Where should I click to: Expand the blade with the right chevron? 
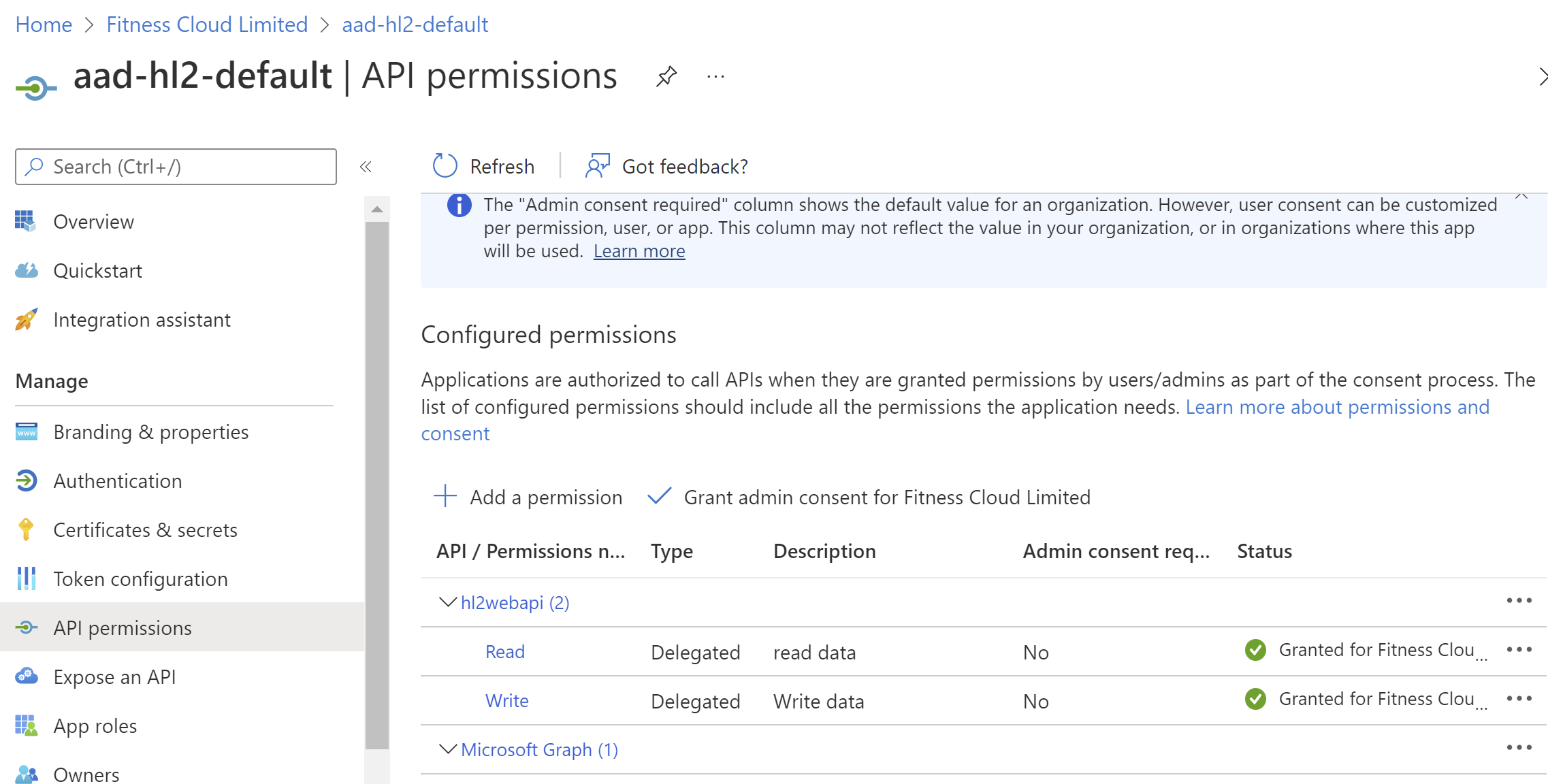point(1543,77)
